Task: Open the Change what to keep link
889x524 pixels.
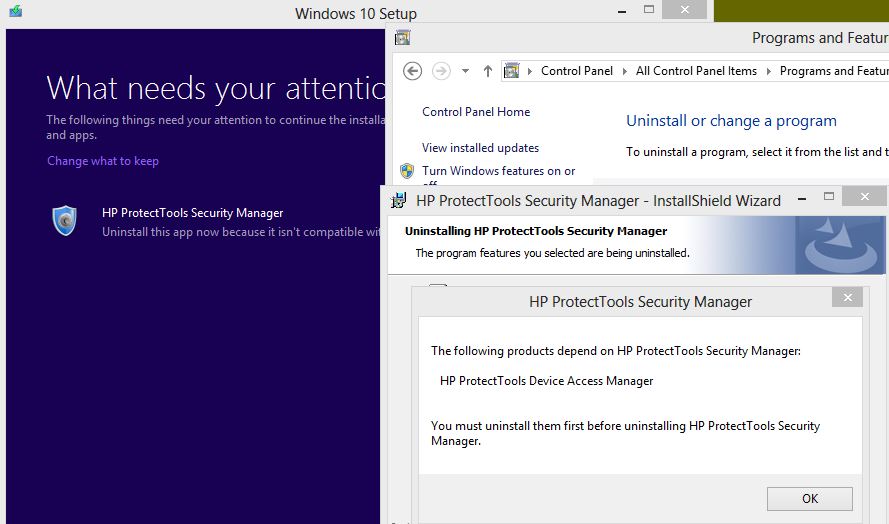Action: tap(103, 161)
